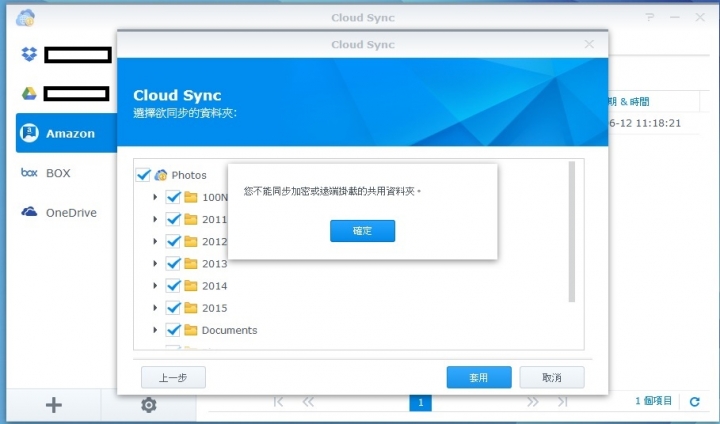Select the Dropbox account icon in sidebar
The height and width of the screenshot is (424, 720).
(29, 54)
